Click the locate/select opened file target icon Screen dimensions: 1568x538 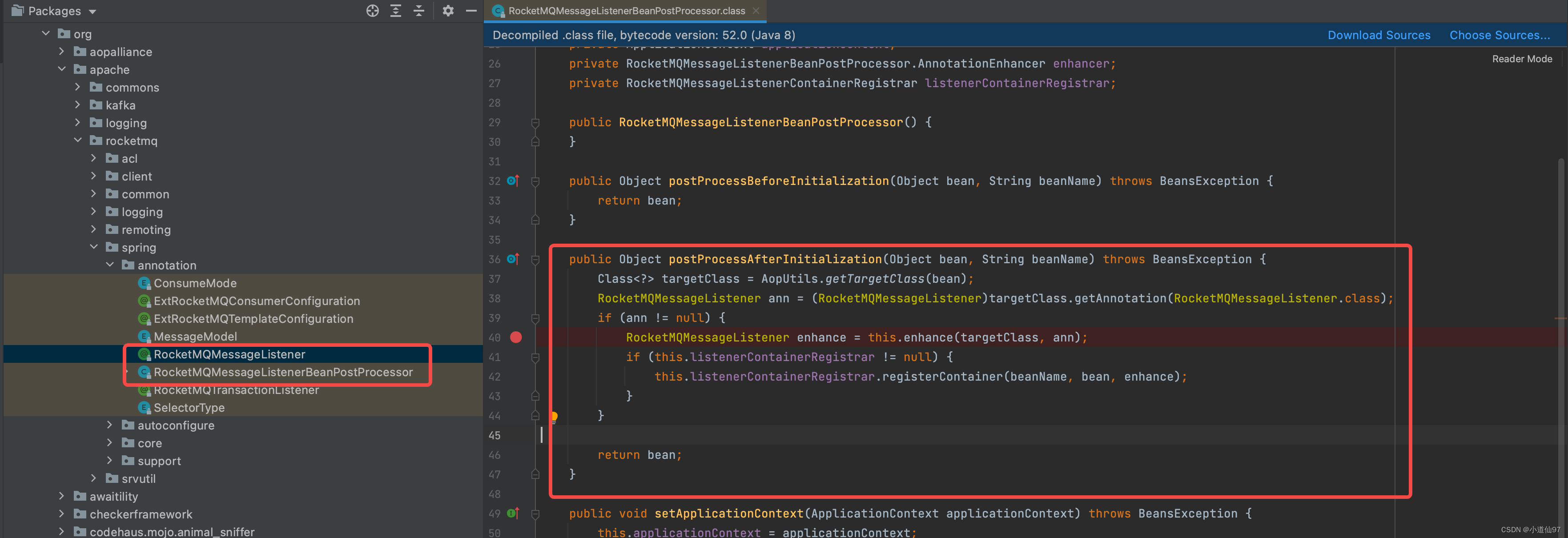coord(373,11)
